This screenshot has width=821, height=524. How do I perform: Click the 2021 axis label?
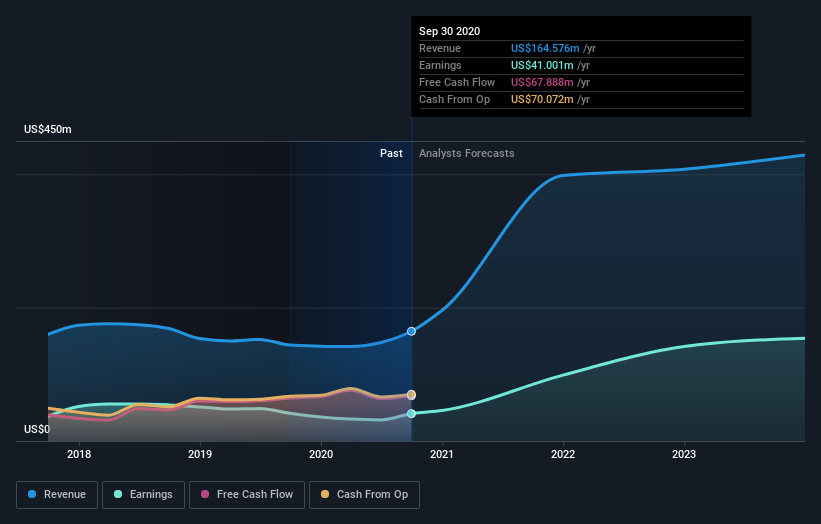tap(442, 454)
